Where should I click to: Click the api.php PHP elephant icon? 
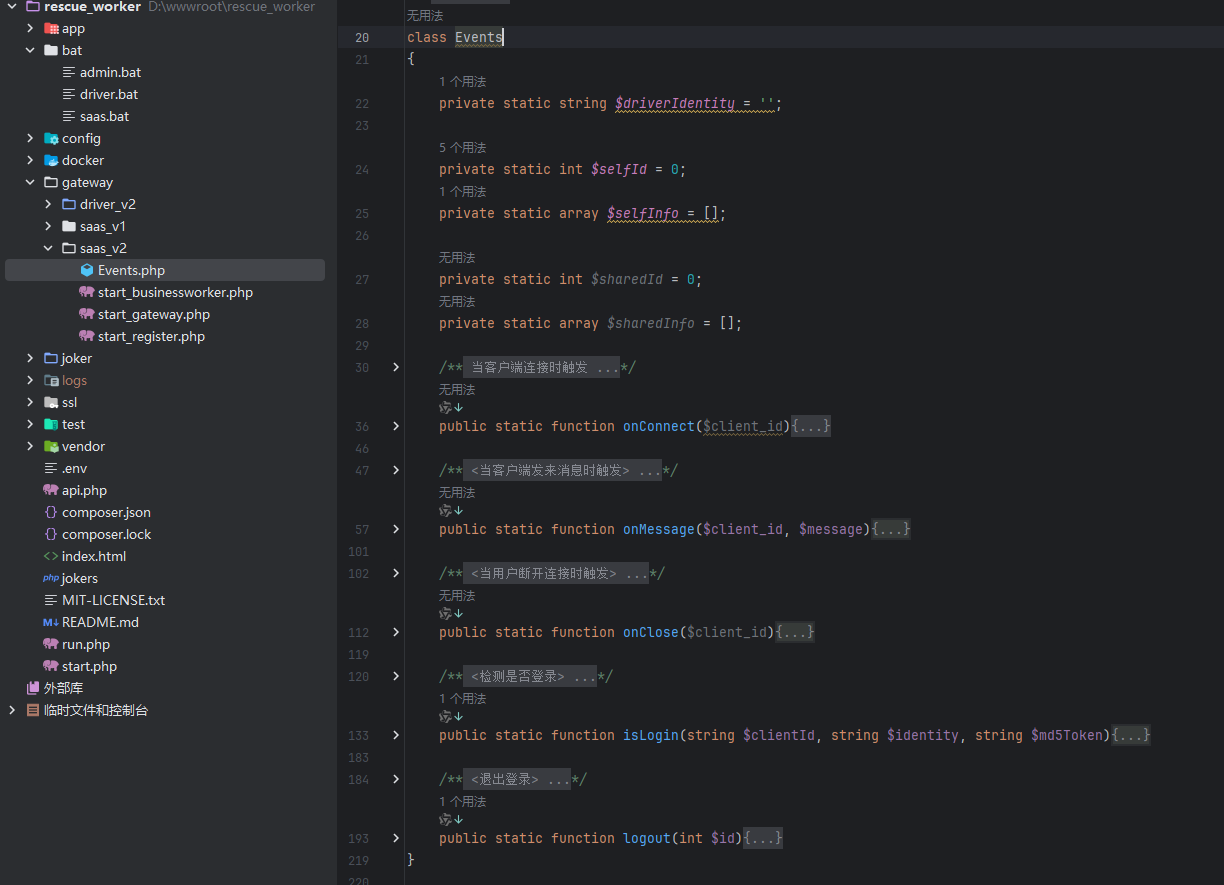coord(51,491)
